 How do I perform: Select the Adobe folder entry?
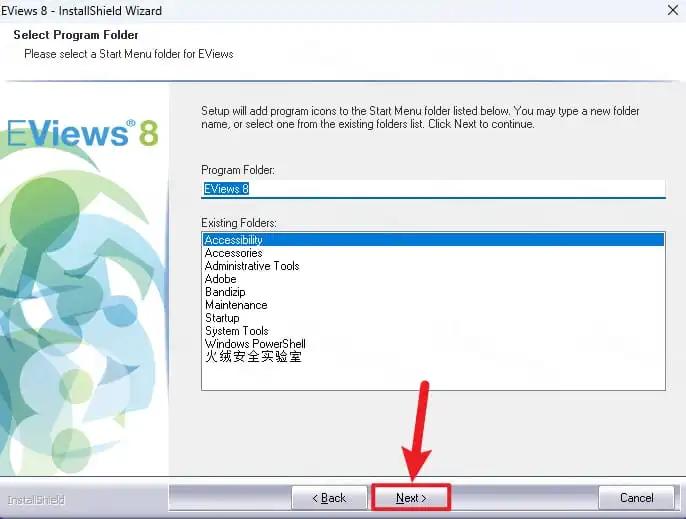(x=433, y=279)
